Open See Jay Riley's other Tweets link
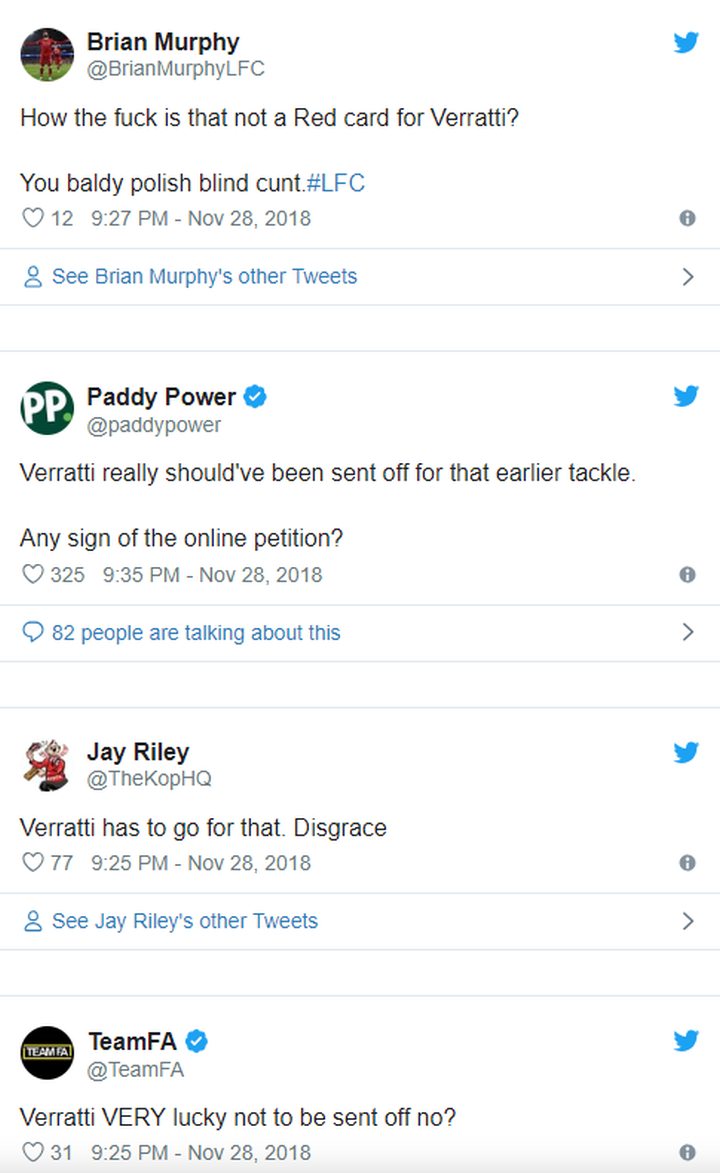This screenshot has width=720, height=1173. (x=184, y=921)
